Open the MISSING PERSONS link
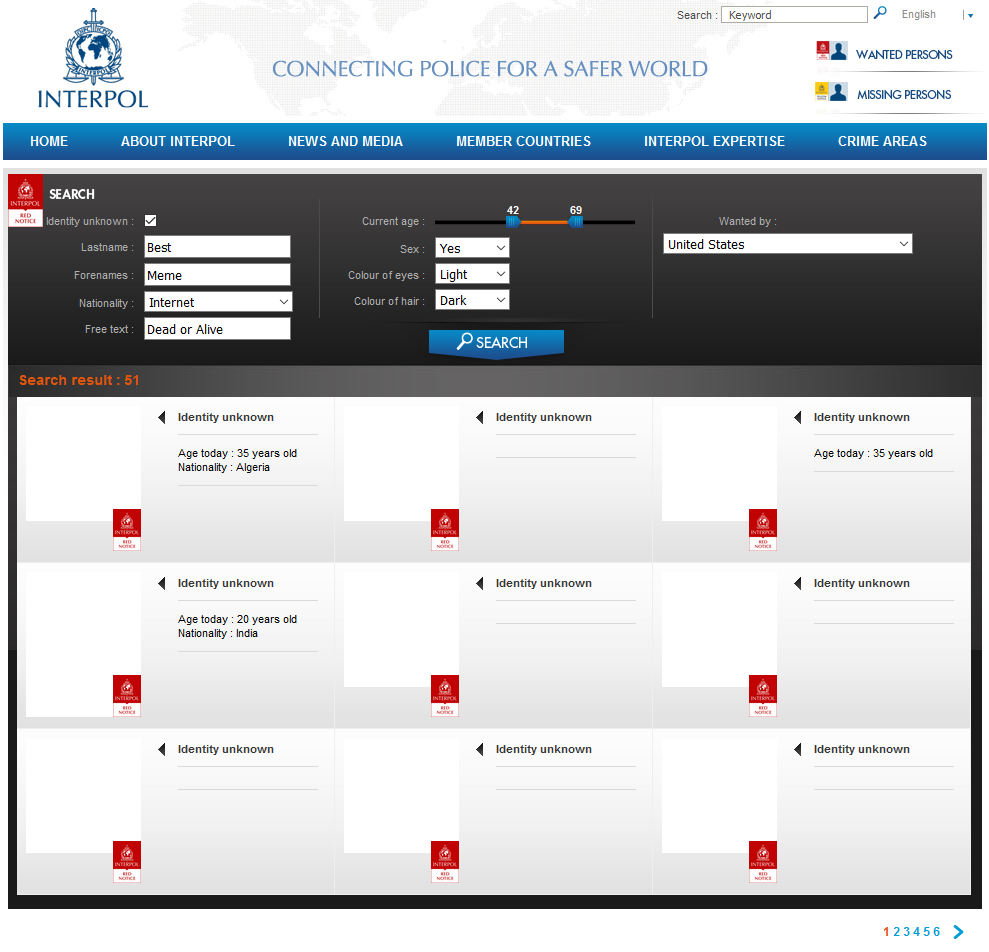989x952 pixels. click(904, 95)
